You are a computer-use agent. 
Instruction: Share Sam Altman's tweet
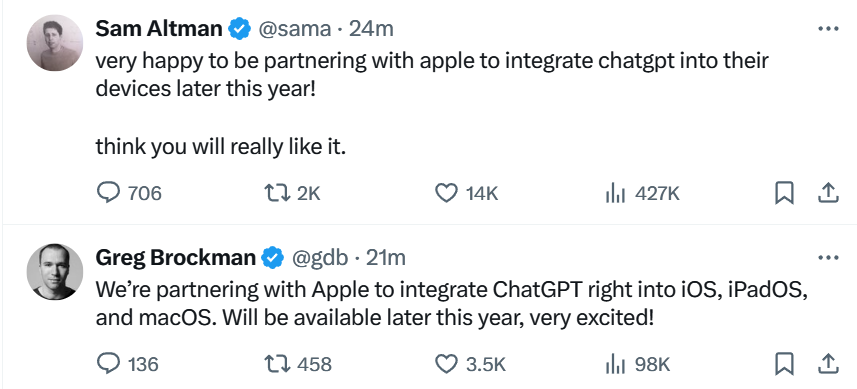tap(827, 193)
